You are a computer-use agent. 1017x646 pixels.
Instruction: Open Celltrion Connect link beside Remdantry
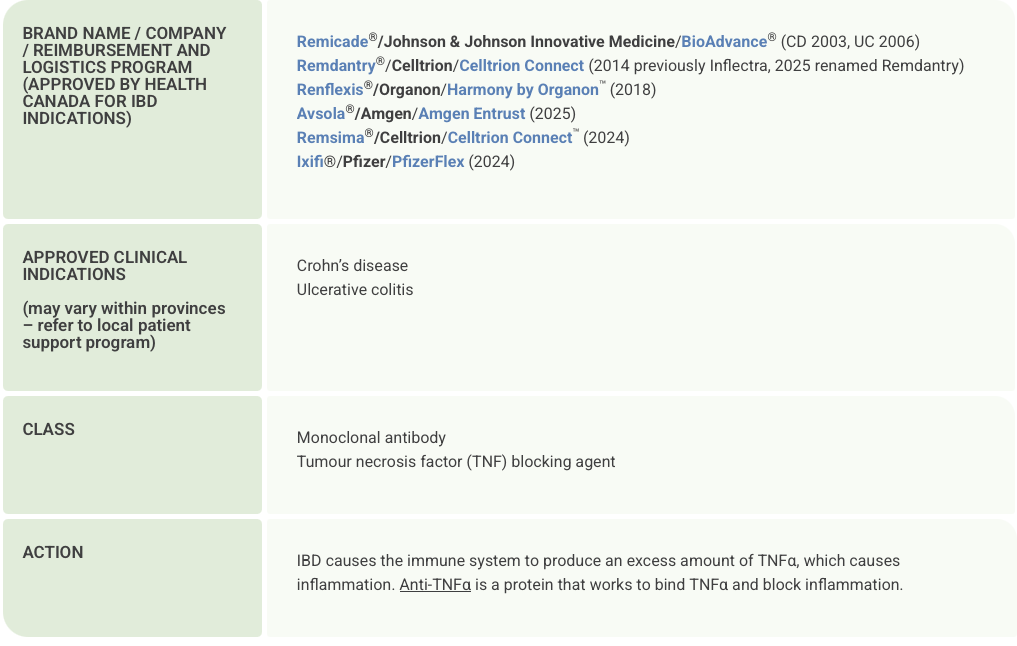tap(521, 66)
